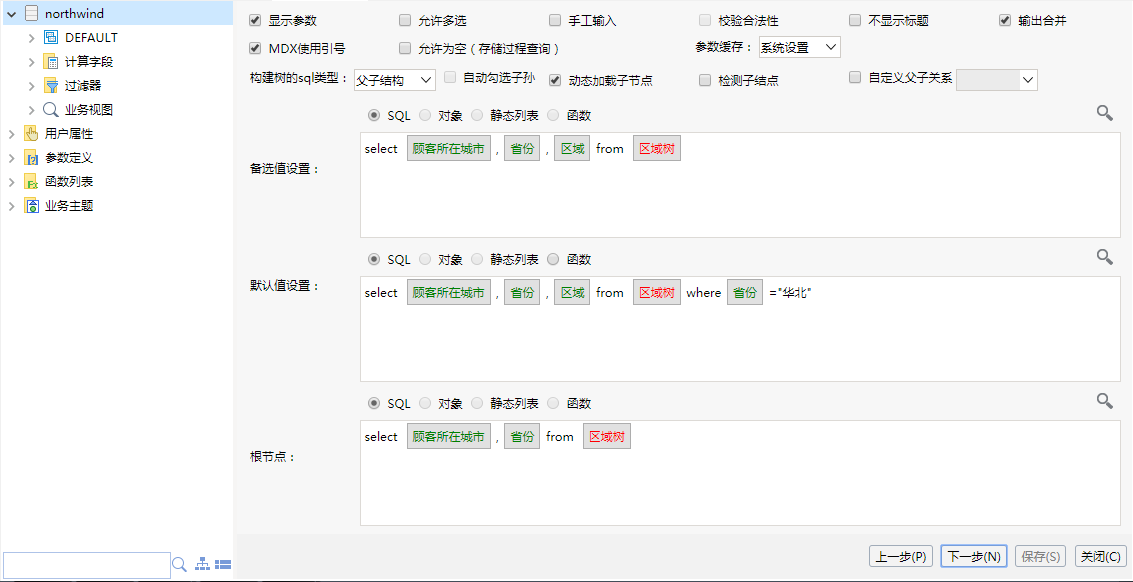Select the 参数定义 tree item
Viewport: 1133px width, 582px height.
pos(69,158)
